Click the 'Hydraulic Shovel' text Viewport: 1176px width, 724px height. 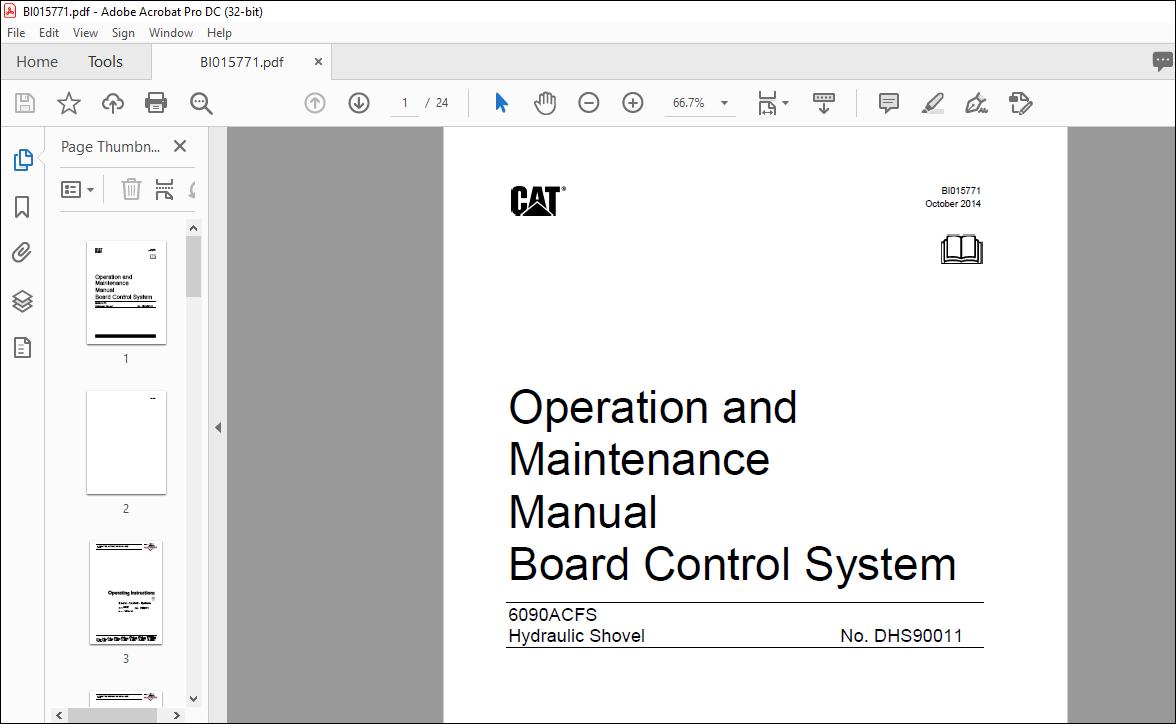[x=576, y=636]
